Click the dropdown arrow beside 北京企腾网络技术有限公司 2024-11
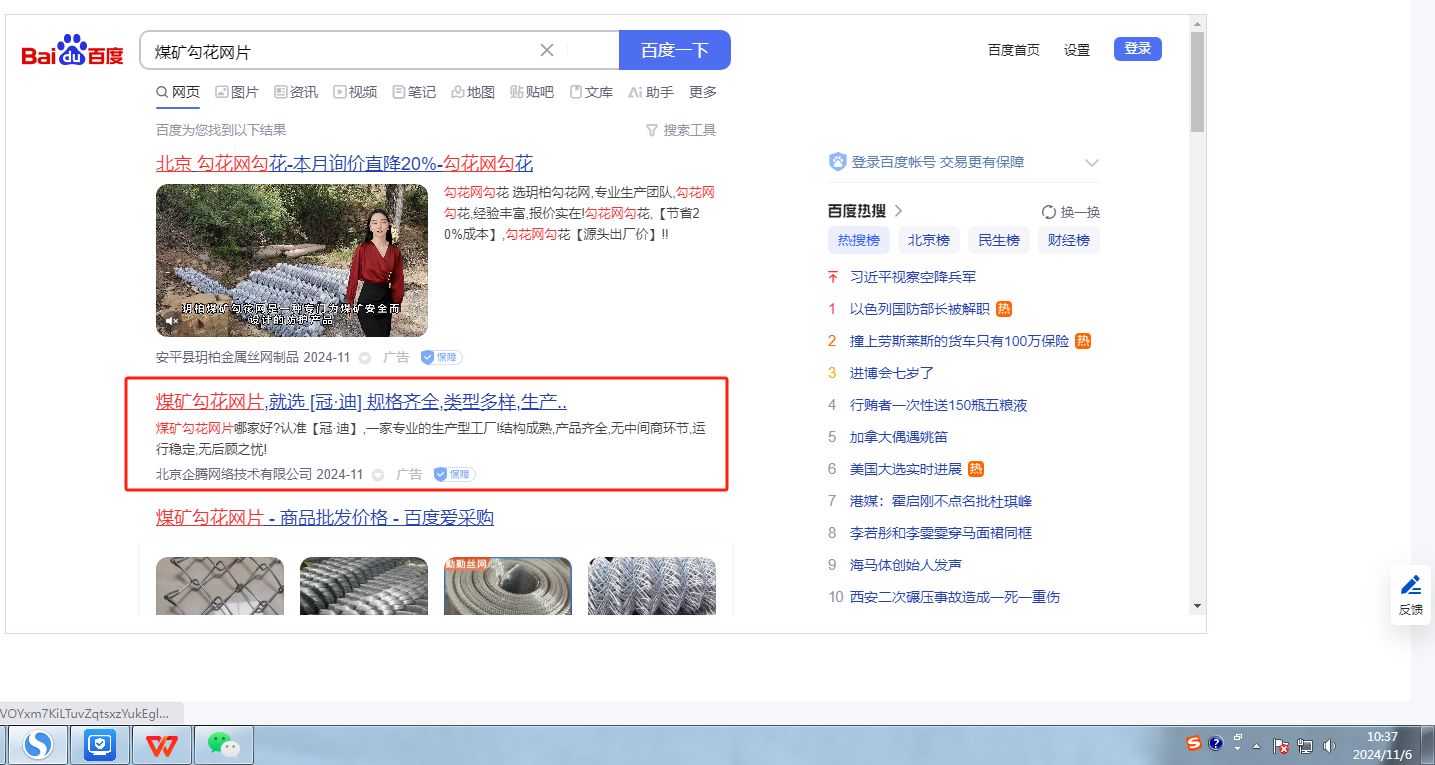Viewport: 1435px width, 765px height. tap(378, 475)
